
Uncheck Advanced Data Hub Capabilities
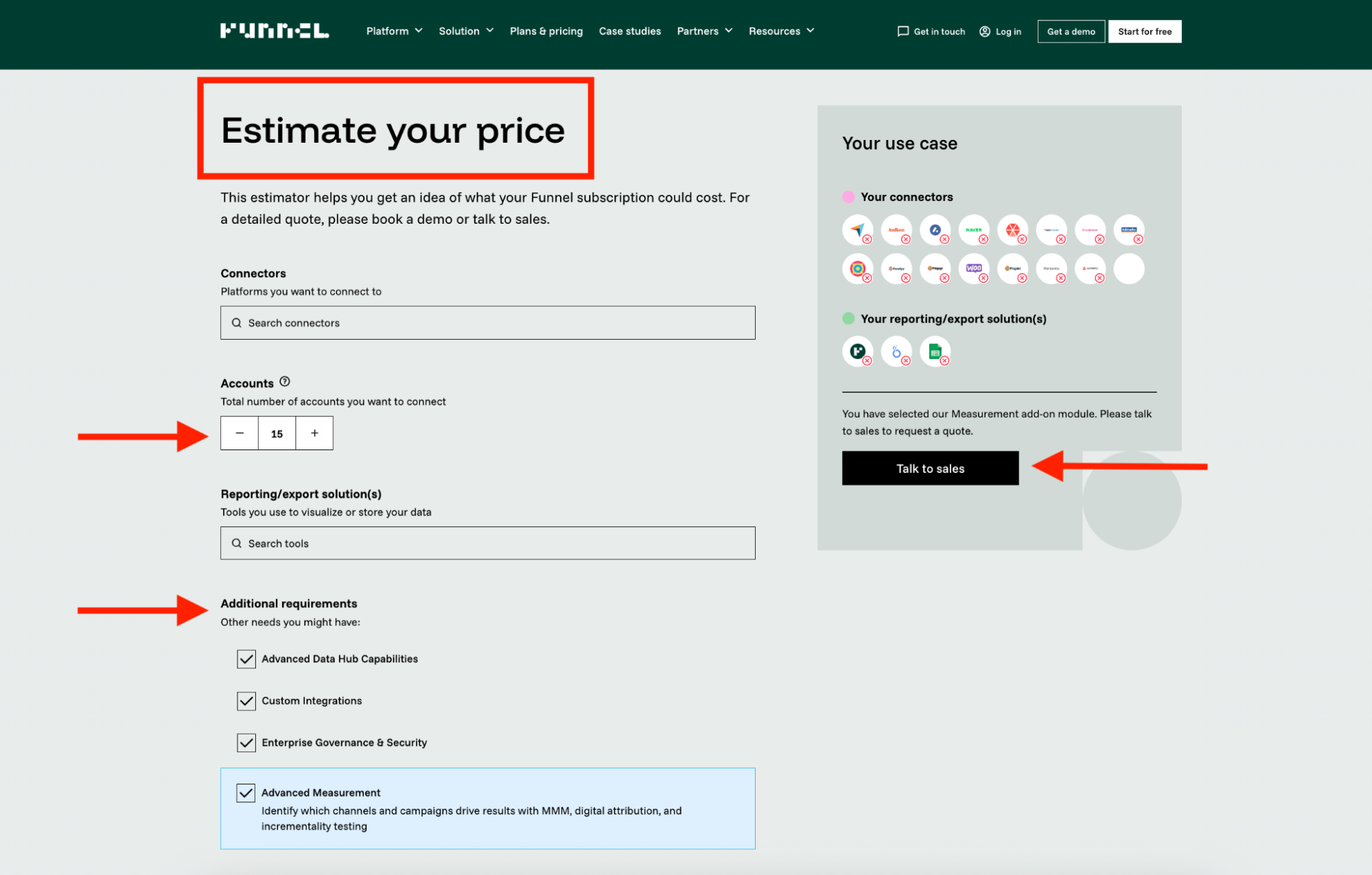click(246, 659)
